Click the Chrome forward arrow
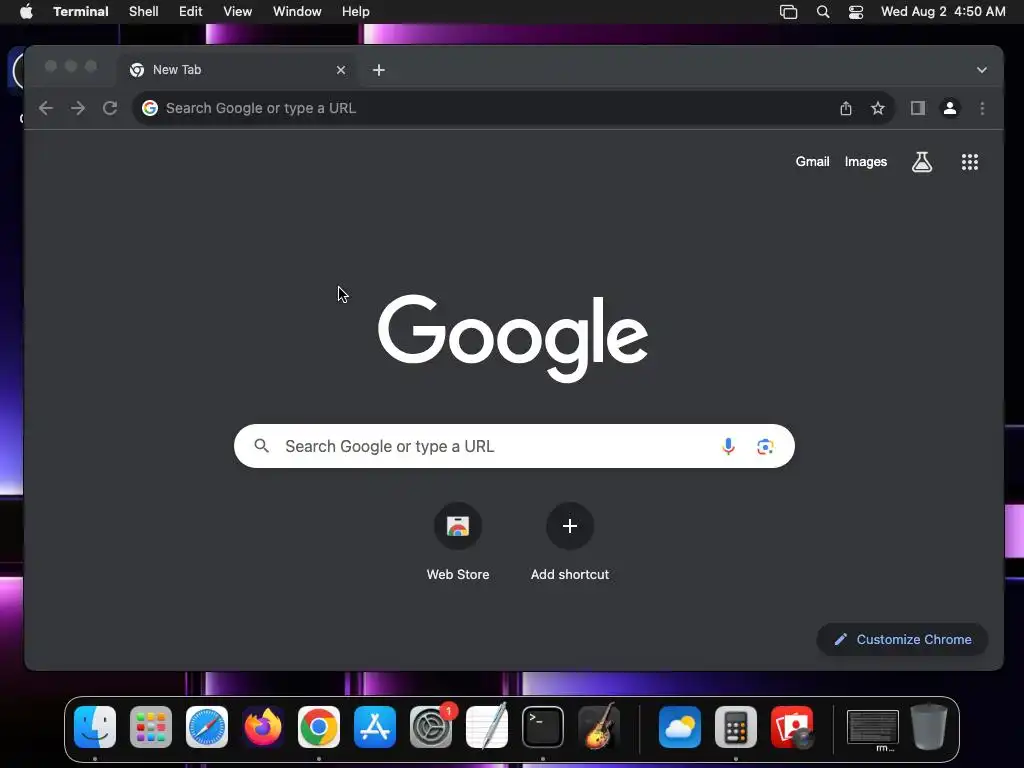 (78, 108)
